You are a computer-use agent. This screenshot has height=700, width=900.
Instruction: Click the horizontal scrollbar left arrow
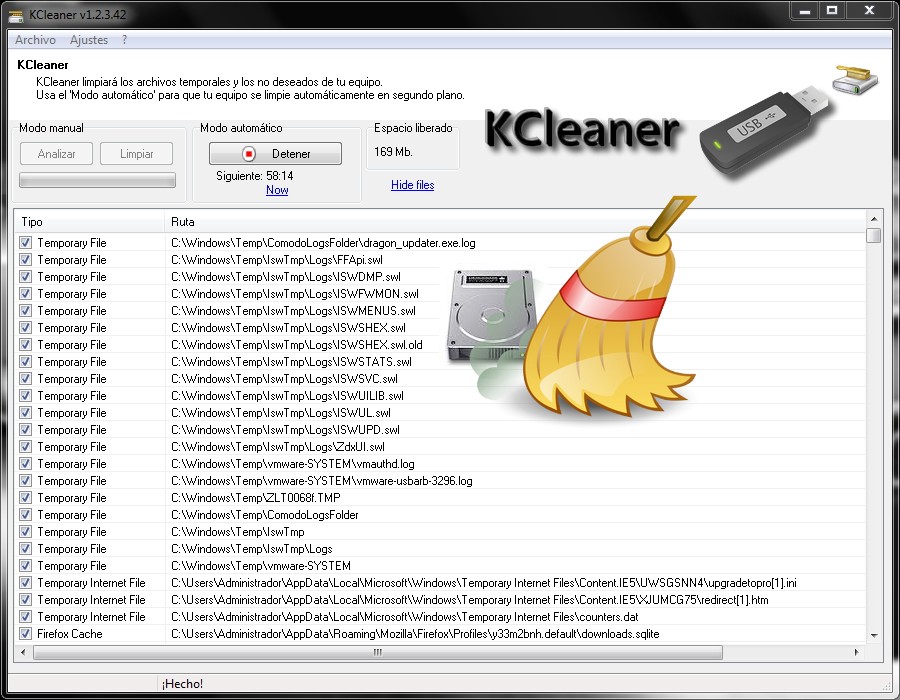click(x=23, y=652)
